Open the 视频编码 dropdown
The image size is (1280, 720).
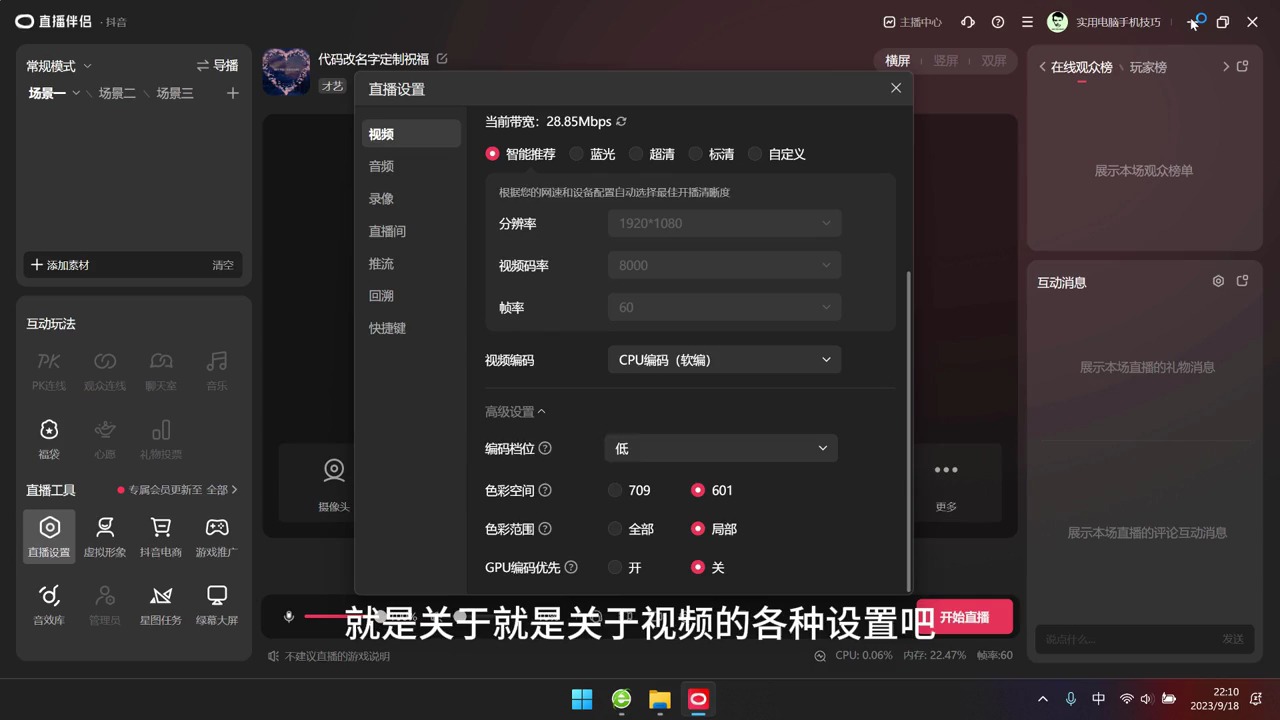pos(723,360)
